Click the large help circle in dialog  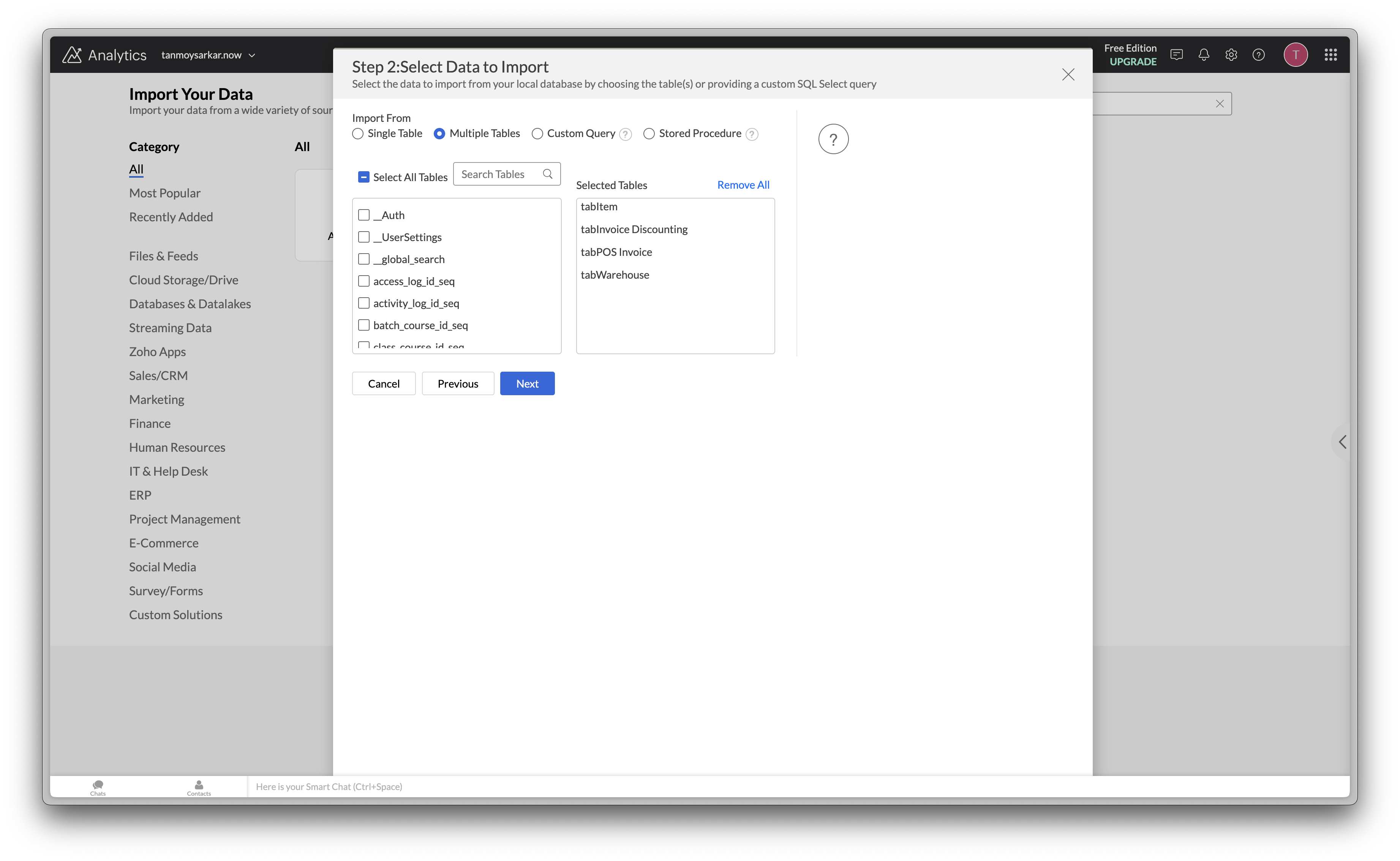833,139
